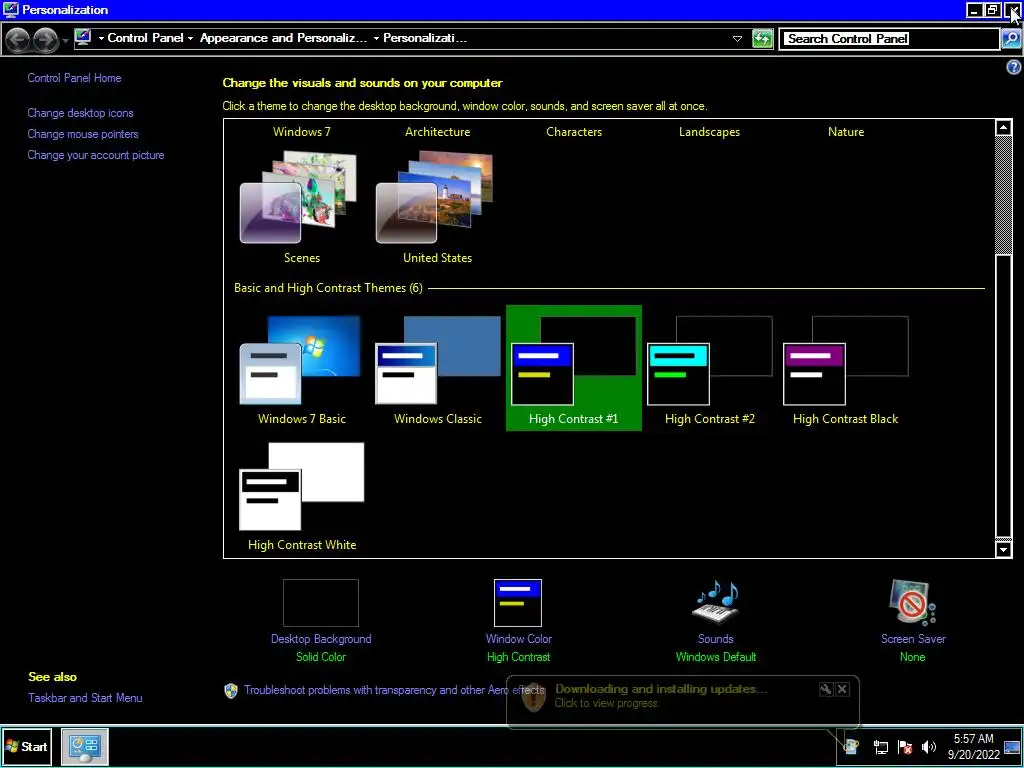Screen dimensions: 1024x768
Task: Click the Personalization taskbar button
Action: coord(85,746)
